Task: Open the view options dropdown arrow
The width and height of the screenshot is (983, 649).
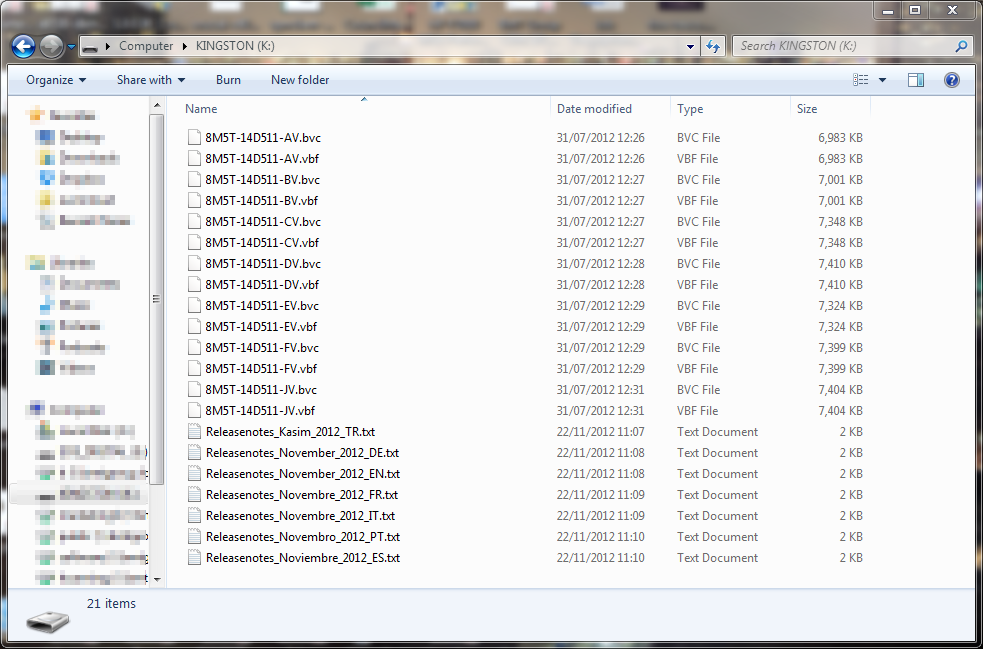Action: click(x=882, y=80)
